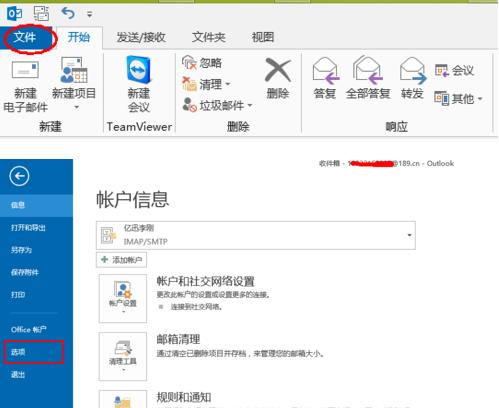The image size is (499, 408).
Task: Forward (转发) the email
Action: (413, 70)
